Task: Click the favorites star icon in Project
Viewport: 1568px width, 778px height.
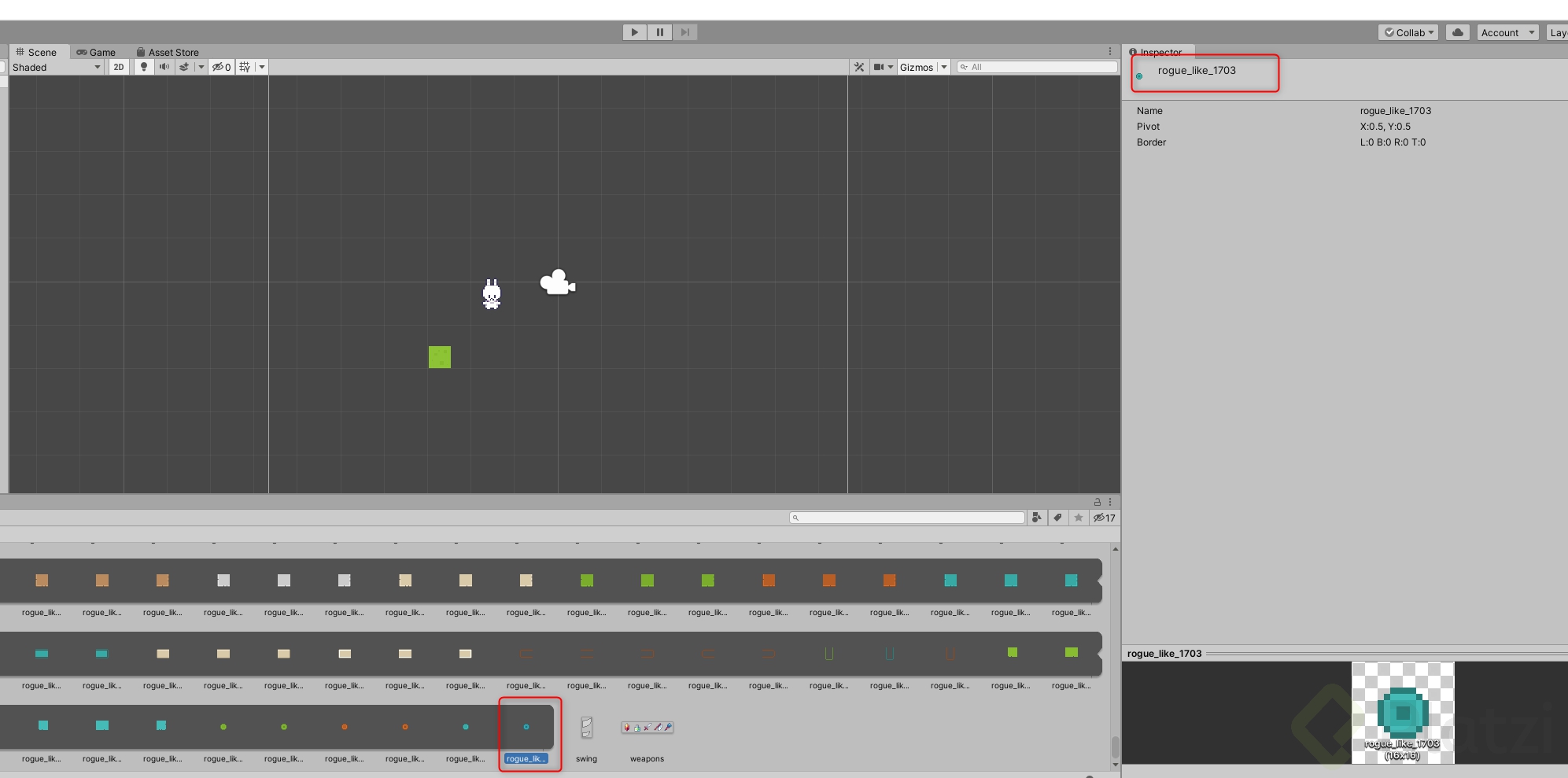Action: coord(1079,518)
